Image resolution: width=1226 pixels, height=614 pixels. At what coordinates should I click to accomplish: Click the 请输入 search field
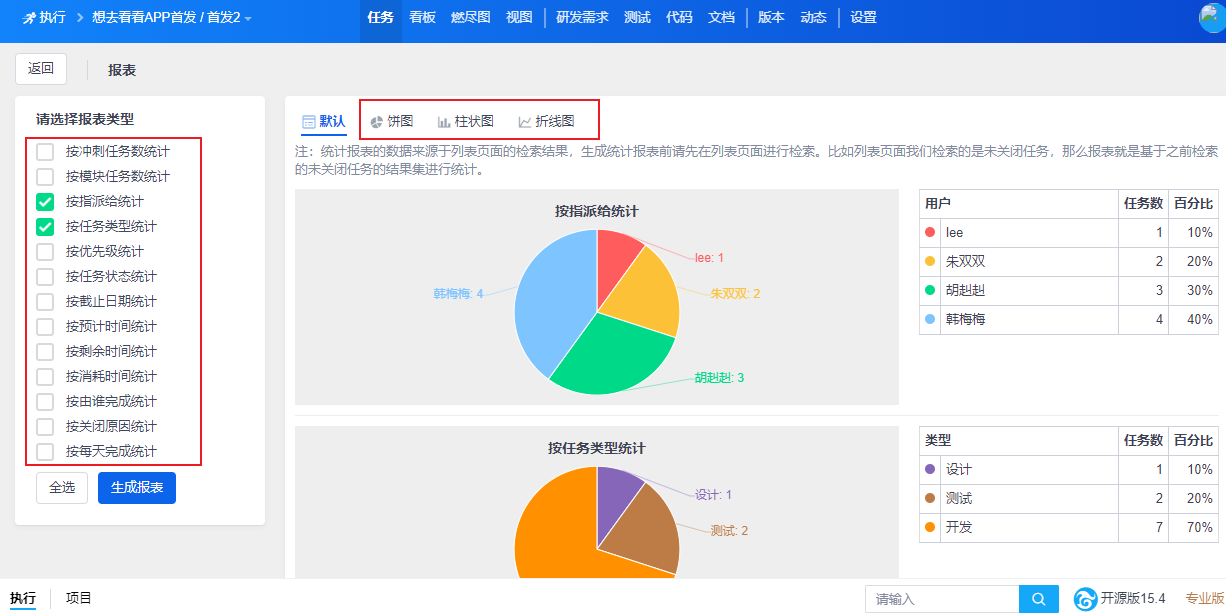[942, 599]
